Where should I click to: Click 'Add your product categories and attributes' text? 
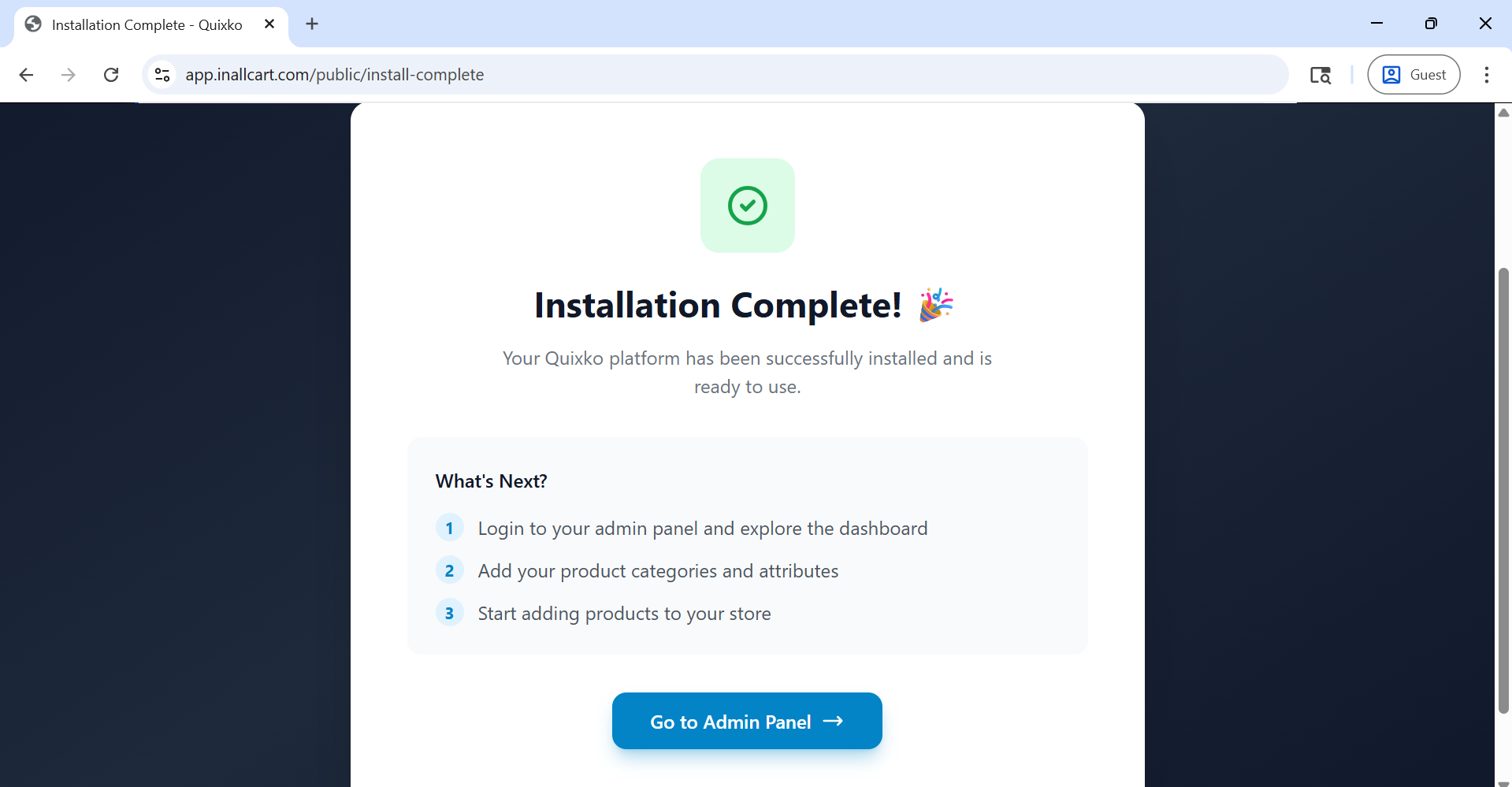pos(658,571)
